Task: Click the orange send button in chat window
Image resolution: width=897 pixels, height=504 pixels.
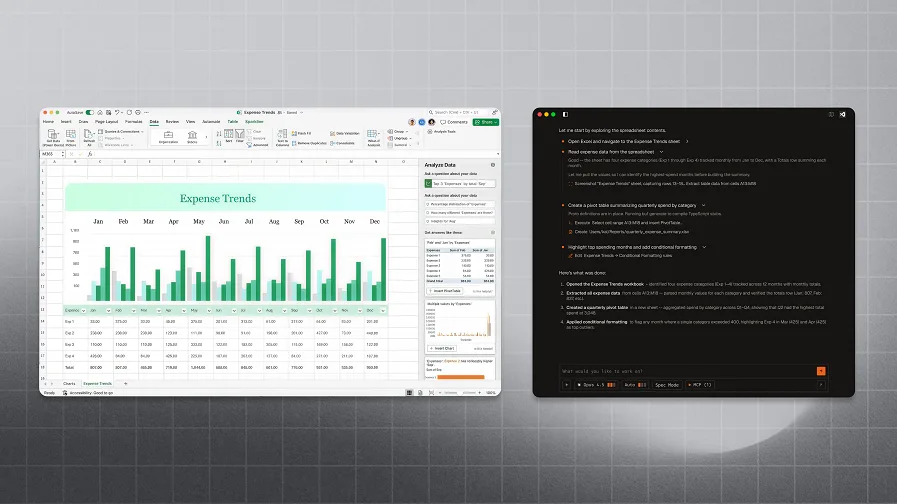Action: (x=821, y=371)
